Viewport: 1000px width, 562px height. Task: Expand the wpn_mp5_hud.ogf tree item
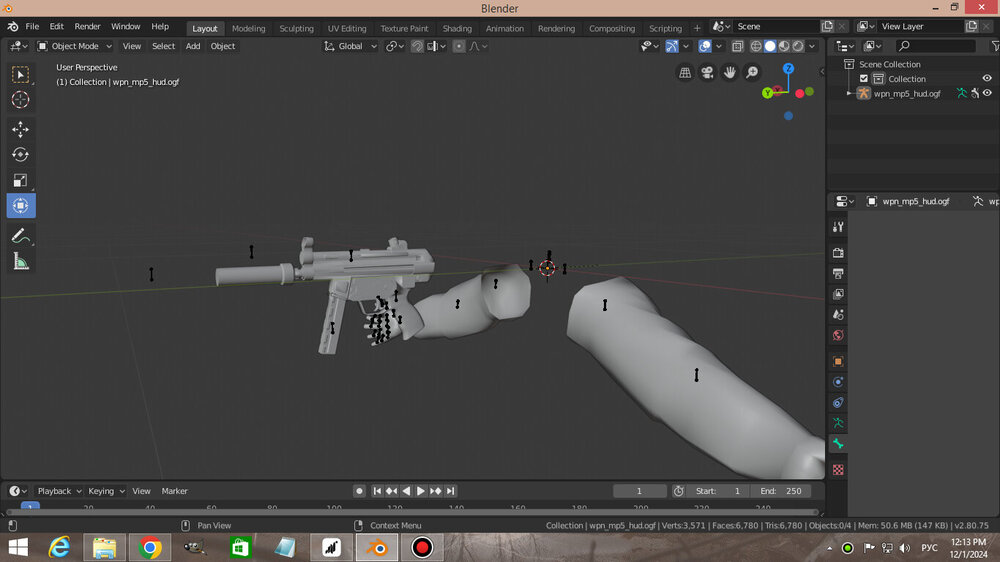pyautogui.click(x=849, y=93)
